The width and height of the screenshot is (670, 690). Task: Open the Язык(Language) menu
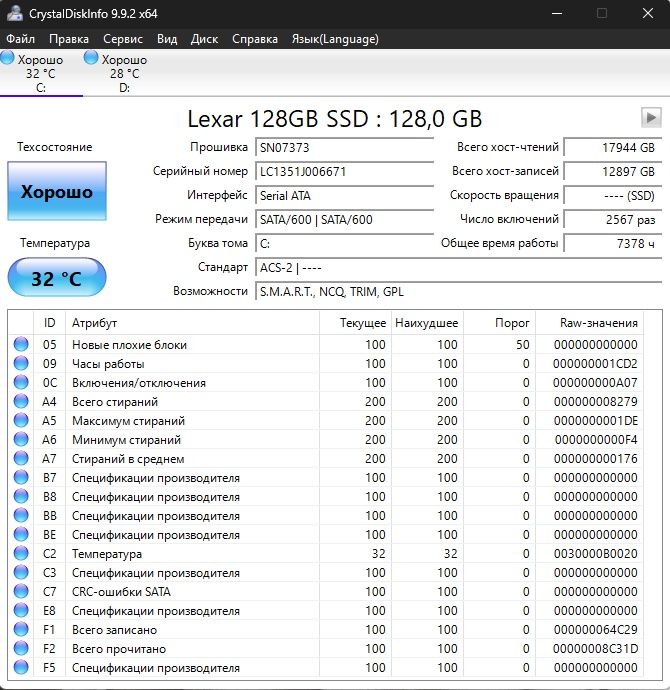335,39
